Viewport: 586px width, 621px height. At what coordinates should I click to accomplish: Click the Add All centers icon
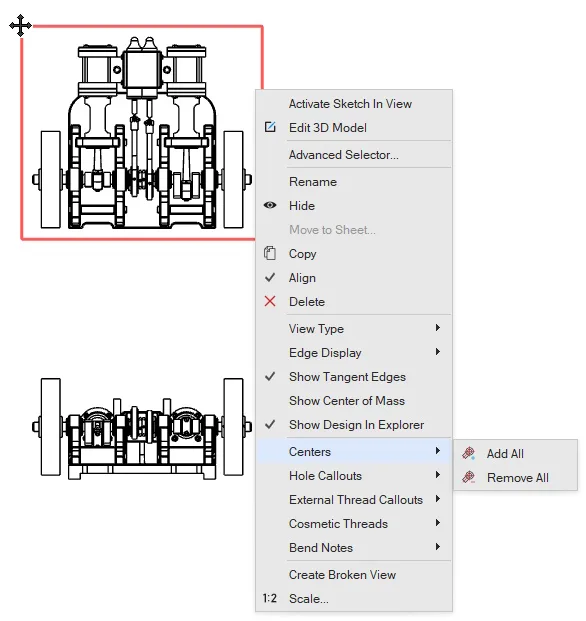point(469,453)
